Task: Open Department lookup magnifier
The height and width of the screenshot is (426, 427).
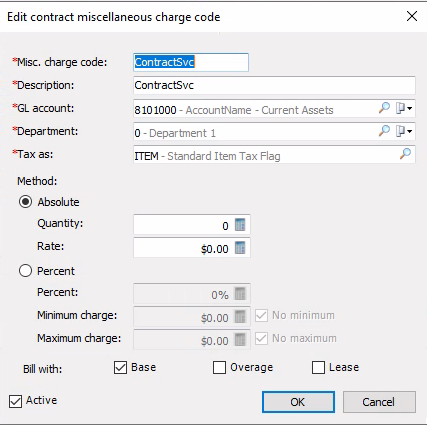Action: click(x=384, y=131)
